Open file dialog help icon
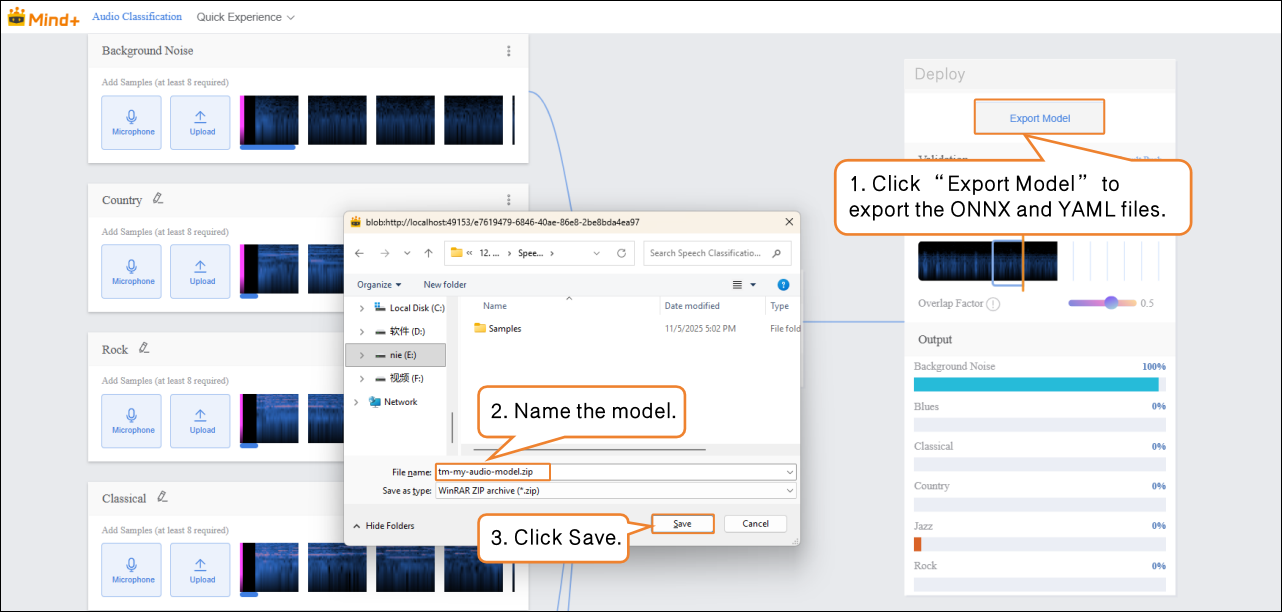 783,285
